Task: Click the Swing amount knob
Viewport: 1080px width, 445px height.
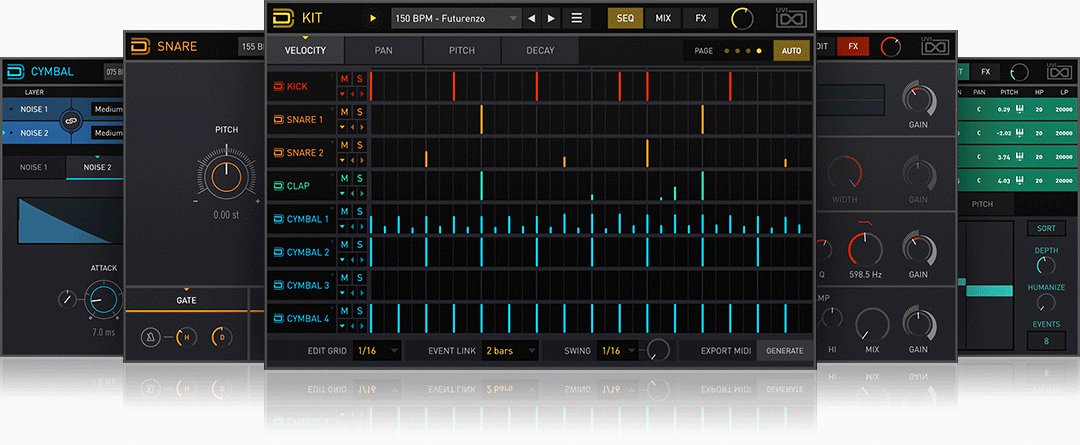Action: pyautogui.click(x=658, y=350)
